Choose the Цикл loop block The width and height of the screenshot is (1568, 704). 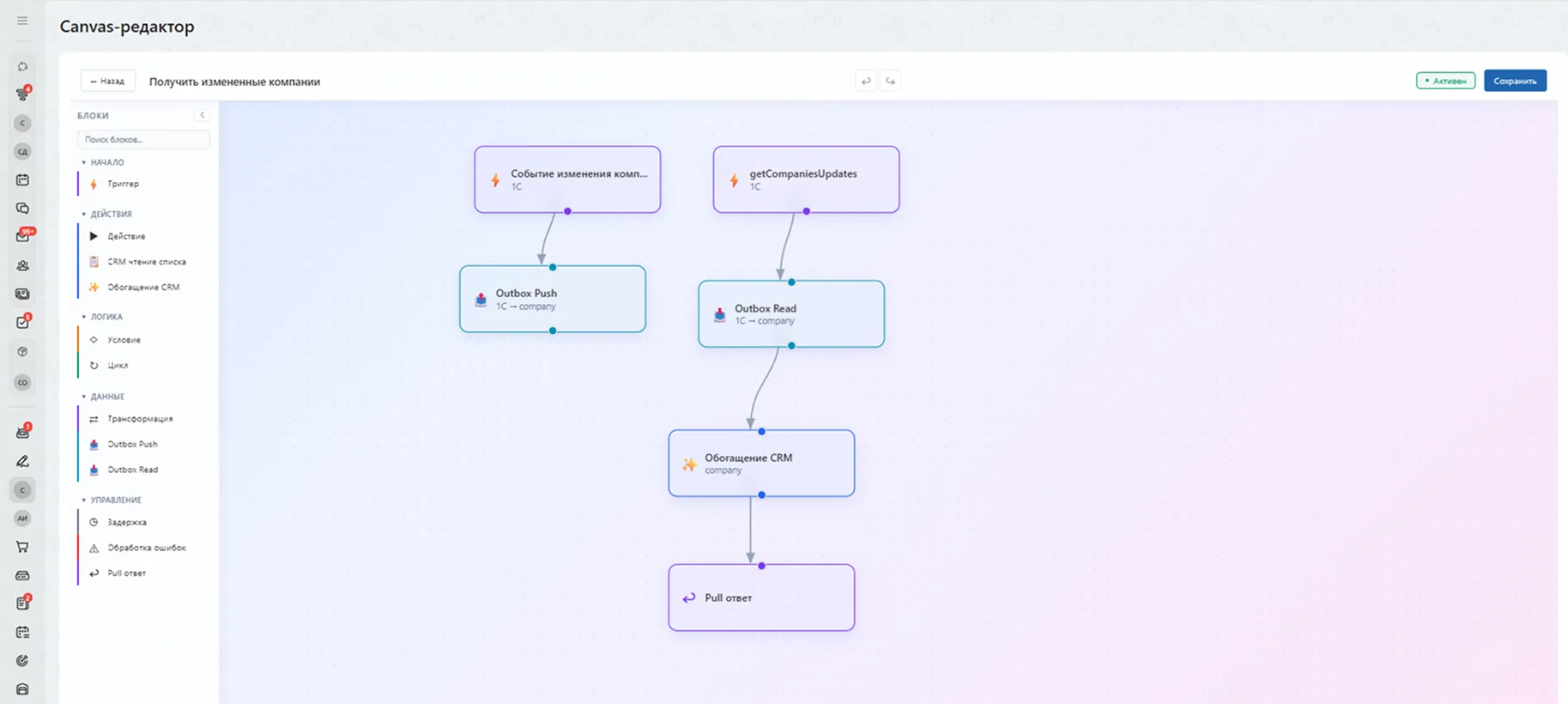click(143, 366)
